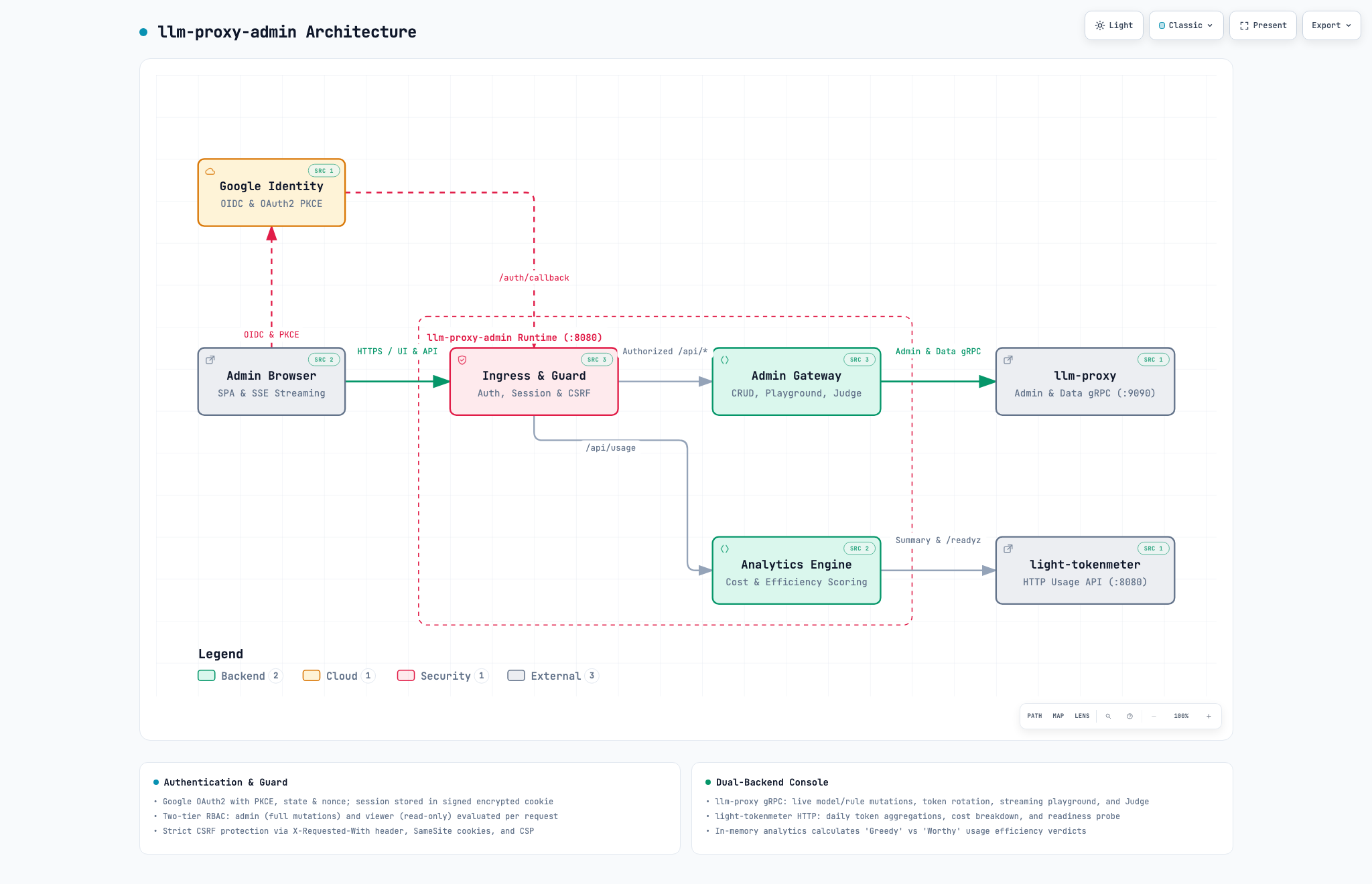Toggle the External legend filter

pyautogui.click(x=553, y=676)
